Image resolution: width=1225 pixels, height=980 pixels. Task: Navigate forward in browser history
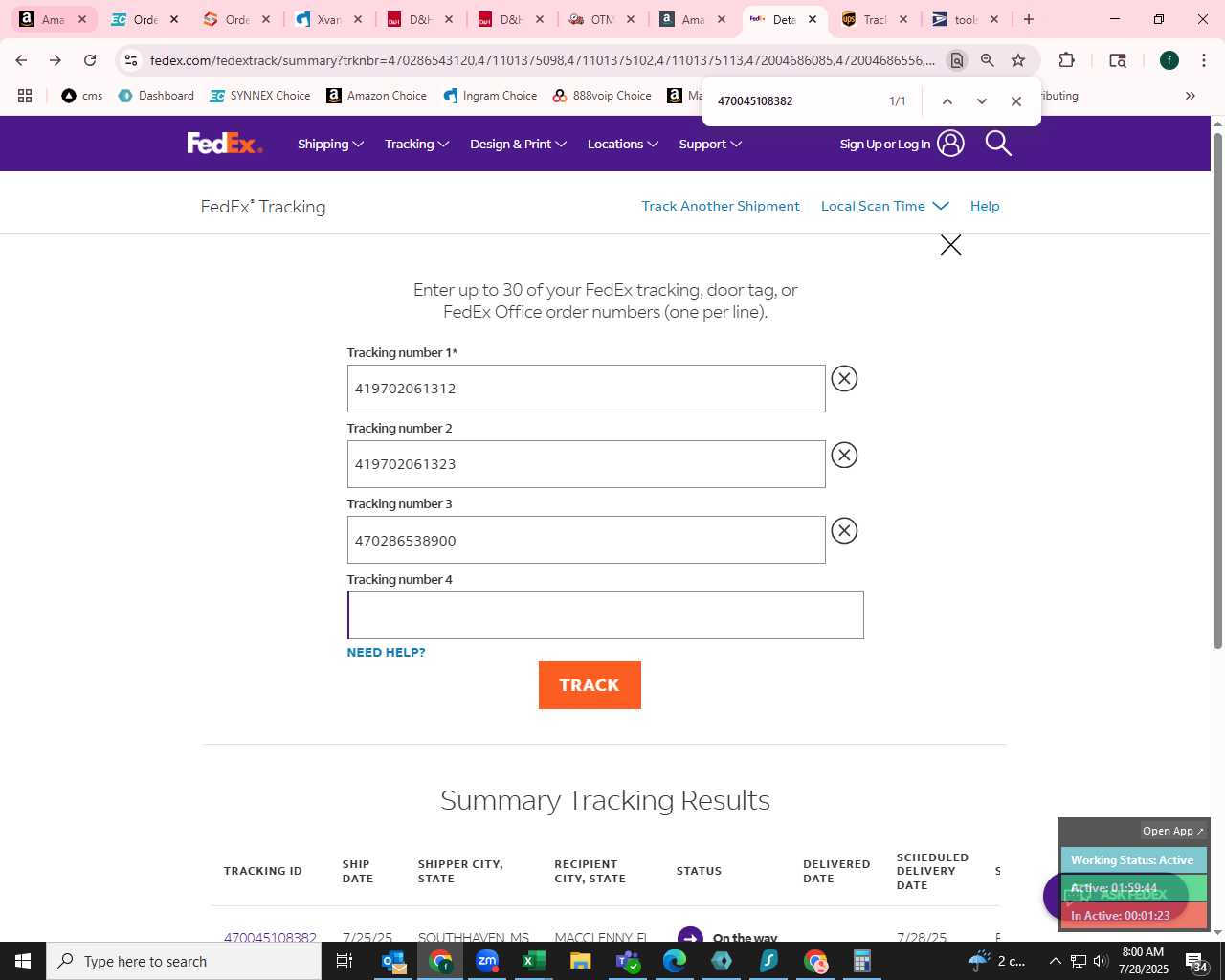coord(56,60)
